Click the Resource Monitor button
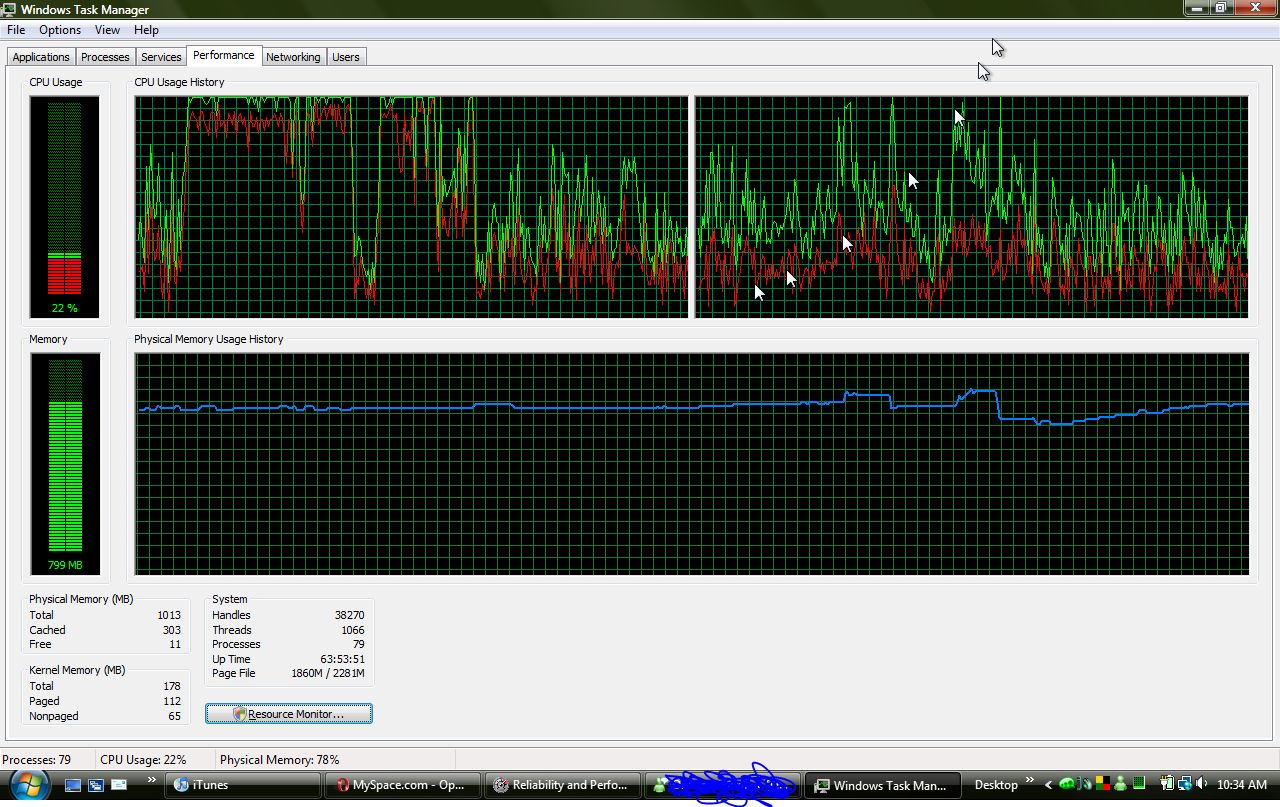The height and width of the screenshot is (807, 1280). (289, 714)
